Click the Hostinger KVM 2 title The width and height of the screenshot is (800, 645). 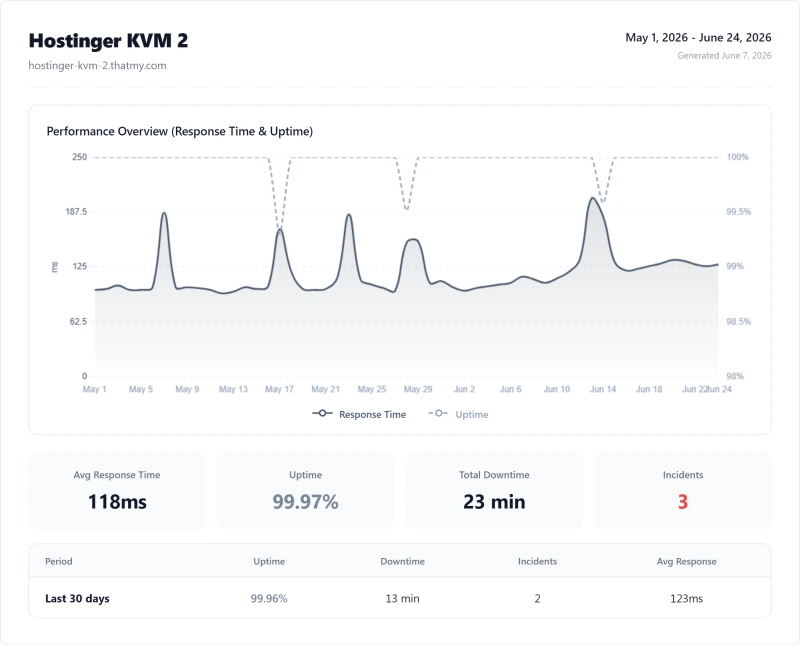[108, 41]
